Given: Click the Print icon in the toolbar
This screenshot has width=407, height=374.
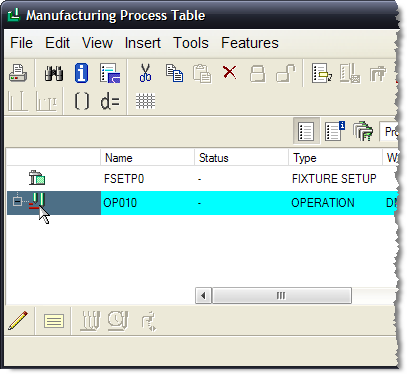Looking at the screenshot, I should pyautogui.click(x=18, y=73).
